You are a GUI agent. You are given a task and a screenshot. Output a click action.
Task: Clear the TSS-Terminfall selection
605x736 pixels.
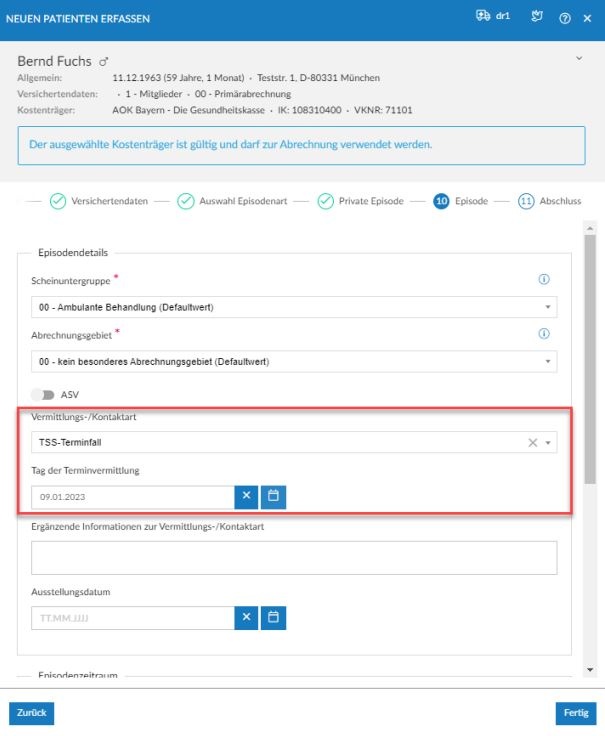coord(532,443)
